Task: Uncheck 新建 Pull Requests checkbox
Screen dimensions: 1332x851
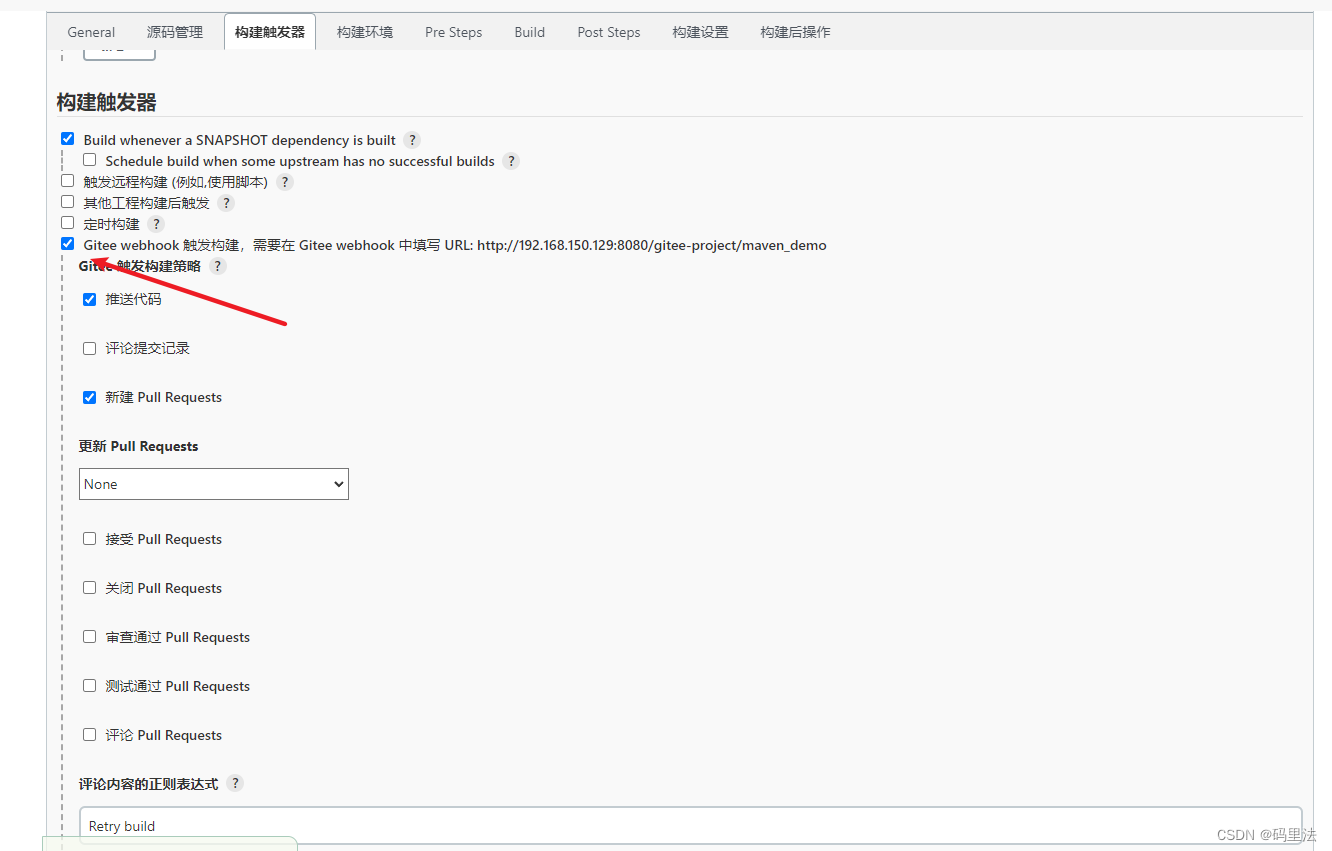Action: (x=90, y=397)
